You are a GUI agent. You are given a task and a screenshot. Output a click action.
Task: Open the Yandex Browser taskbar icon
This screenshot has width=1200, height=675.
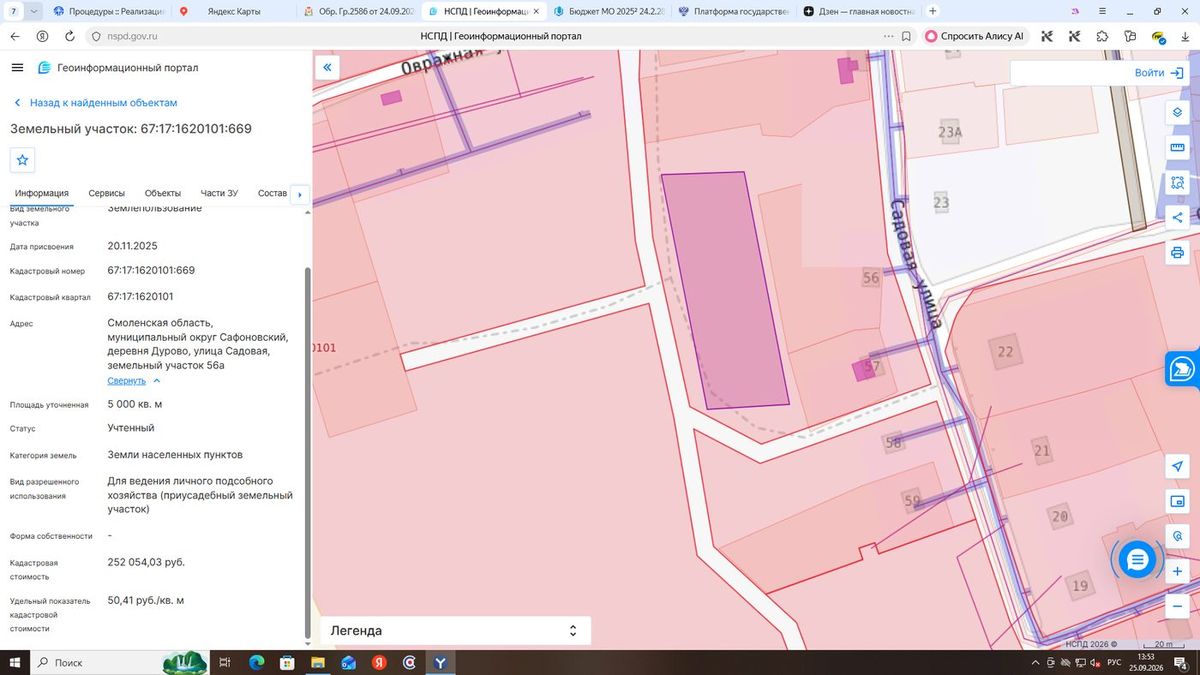[439, 662]
